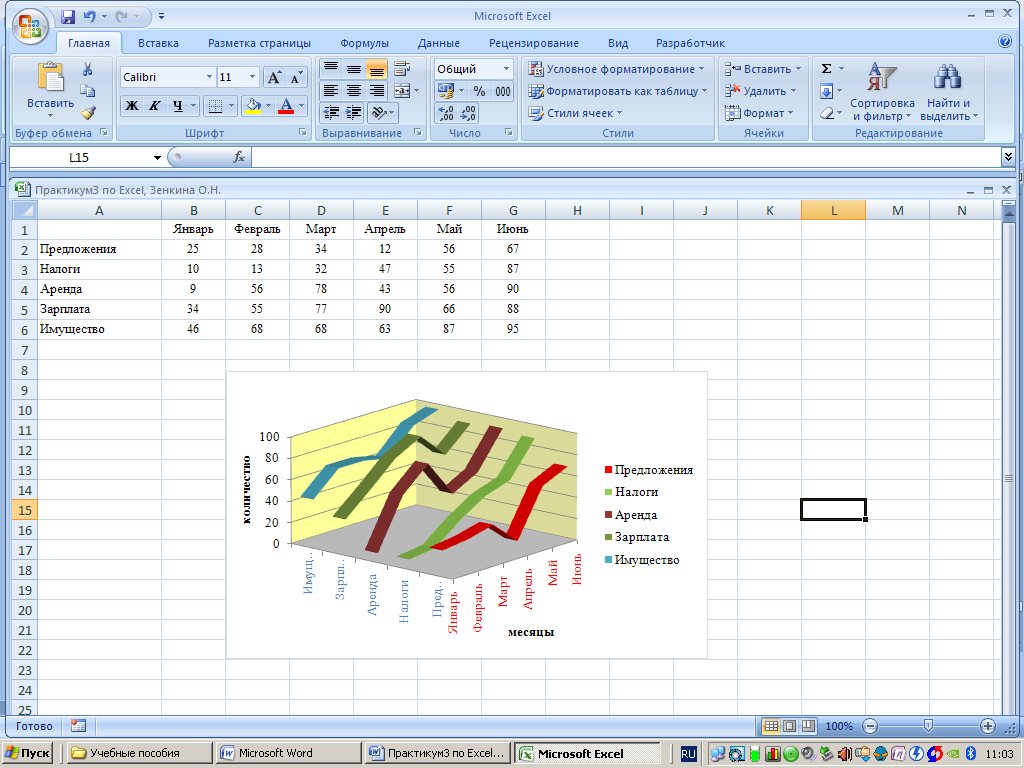This screenshot has width=1024, height=768.
Task: Increase decimal places
Action: tap(445, 113)
